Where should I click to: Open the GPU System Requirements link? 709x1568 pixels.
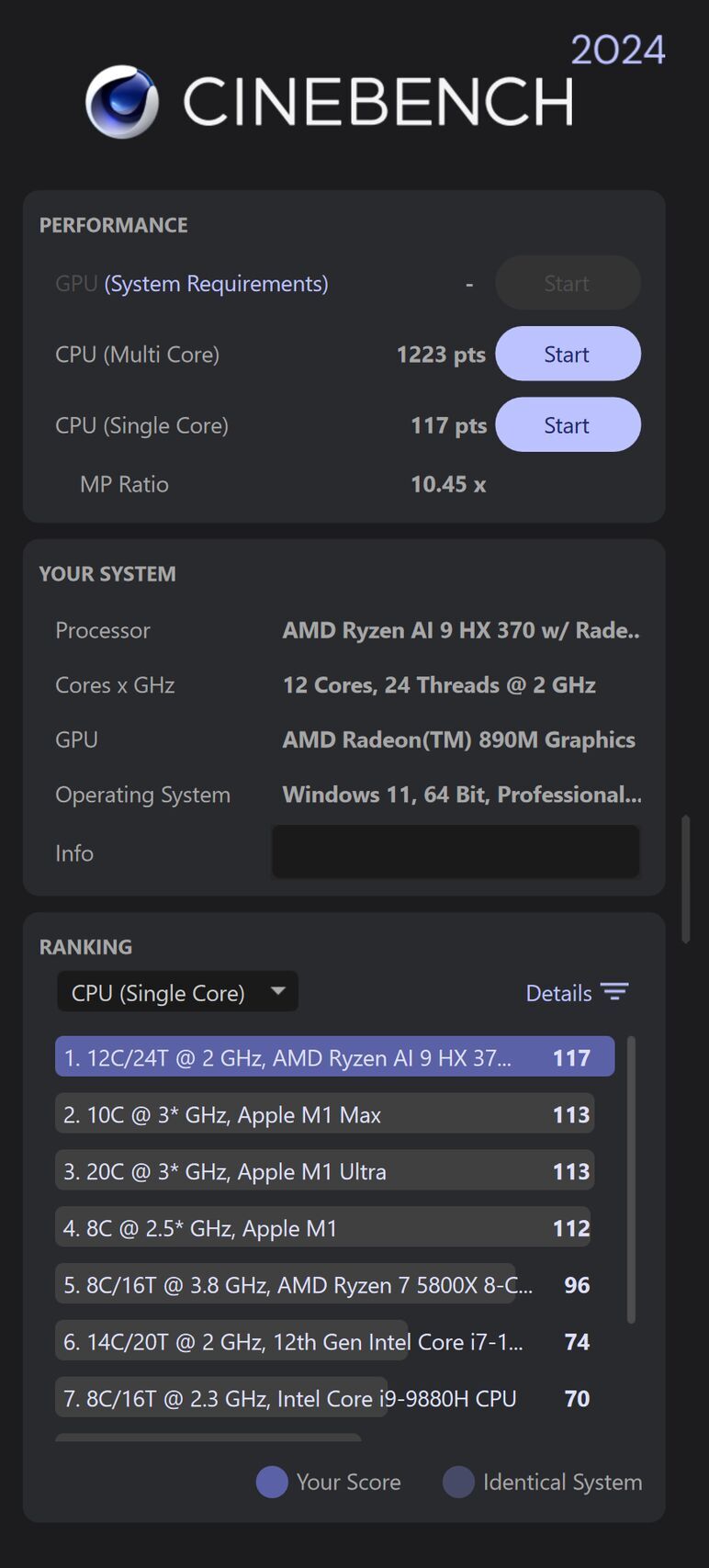(216, 283)
